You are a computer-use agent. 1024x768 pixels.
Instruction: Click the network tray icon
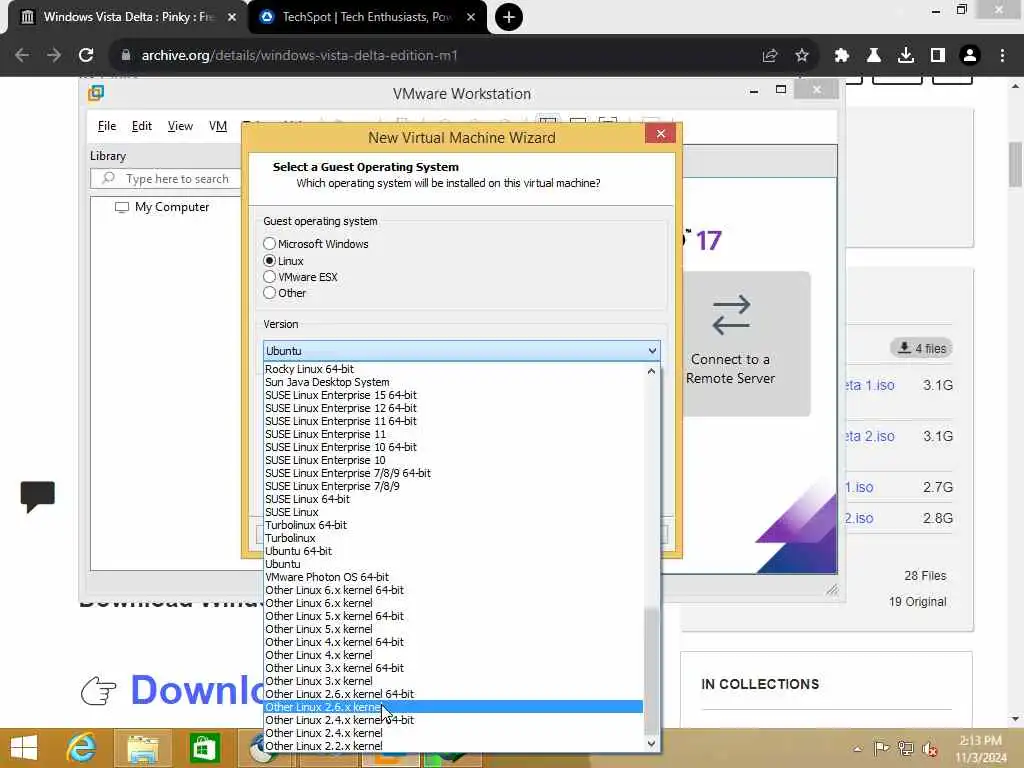click(906, 748)
